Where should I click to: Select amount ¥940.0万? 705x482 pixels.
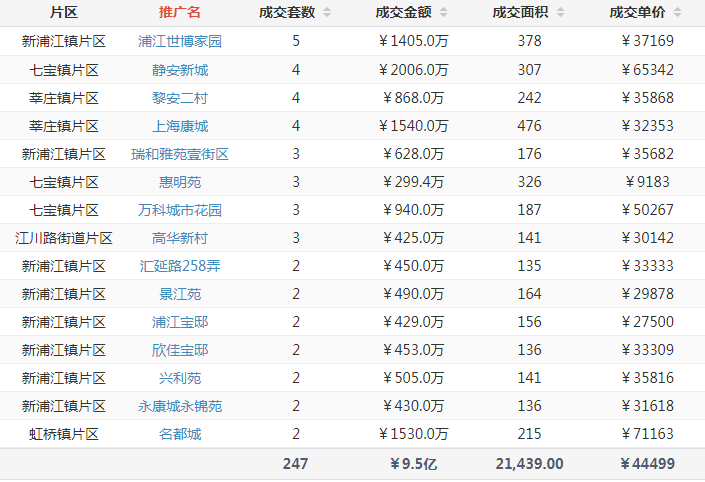(x=413, y=210)
